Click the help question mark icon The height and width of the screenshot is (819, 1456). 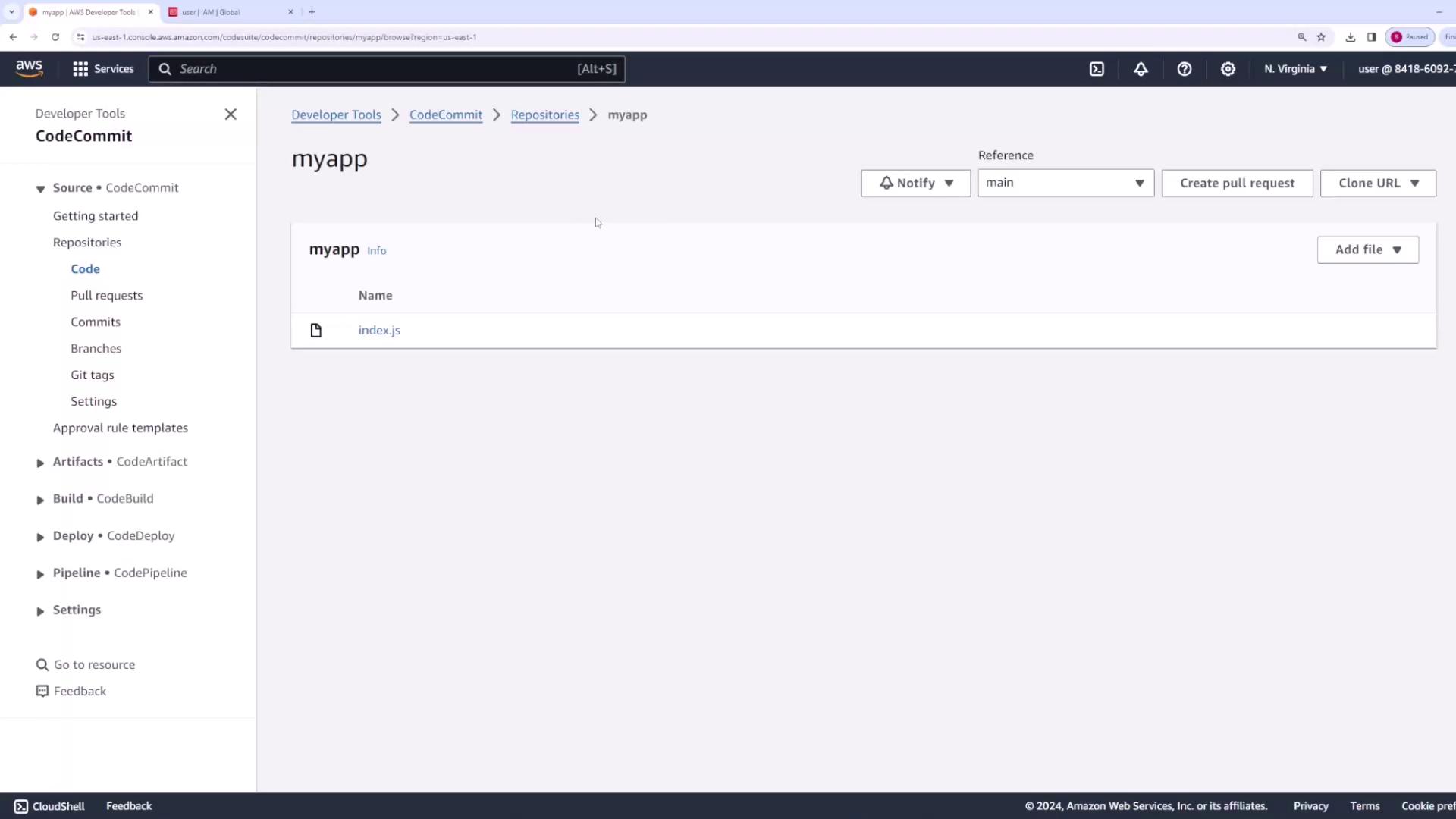(1184, 69)
